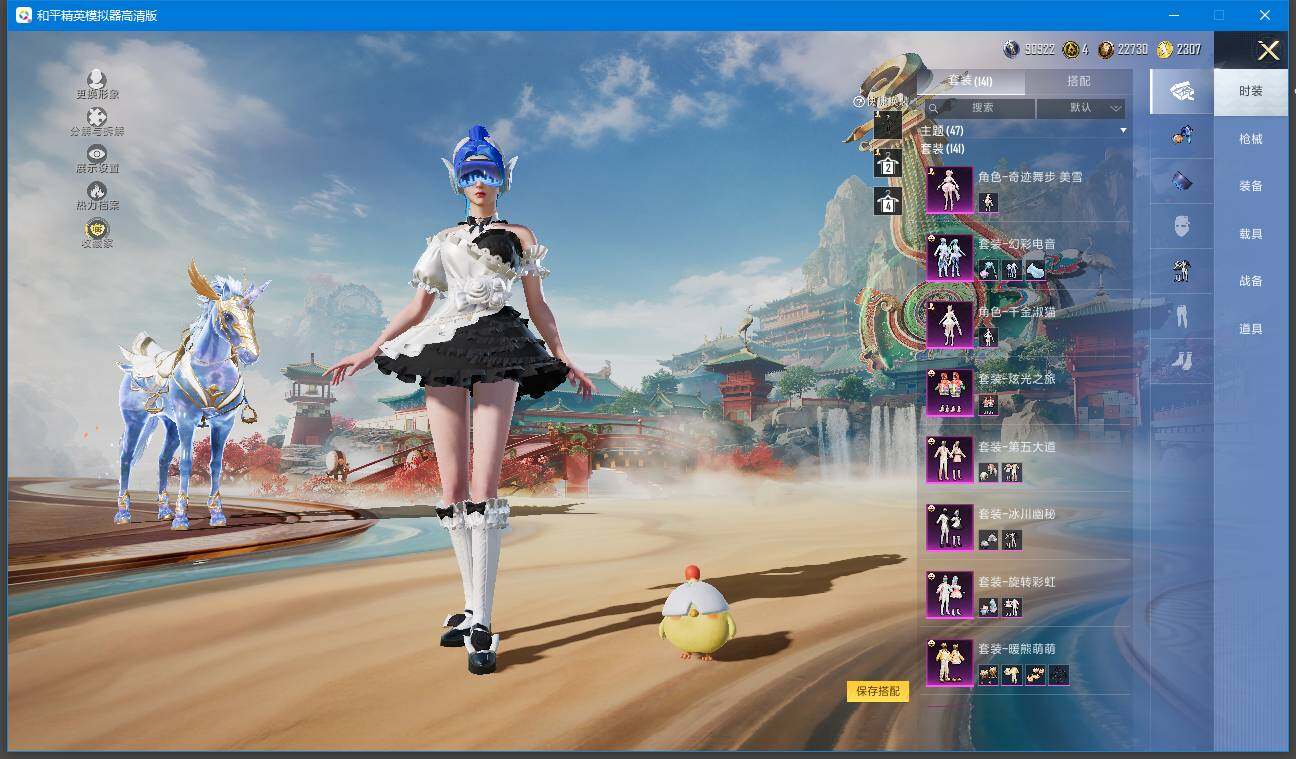Click the bronze coin icon beside 22730
Screen dimensions: 1296x759
pos(1106,49)
